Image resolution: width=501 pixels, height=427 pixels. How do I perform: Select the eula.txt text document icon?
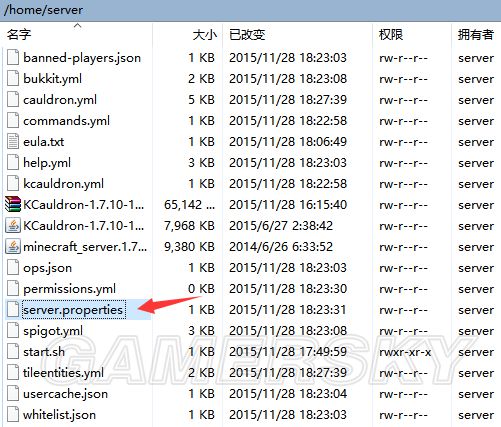coord(13,142)
